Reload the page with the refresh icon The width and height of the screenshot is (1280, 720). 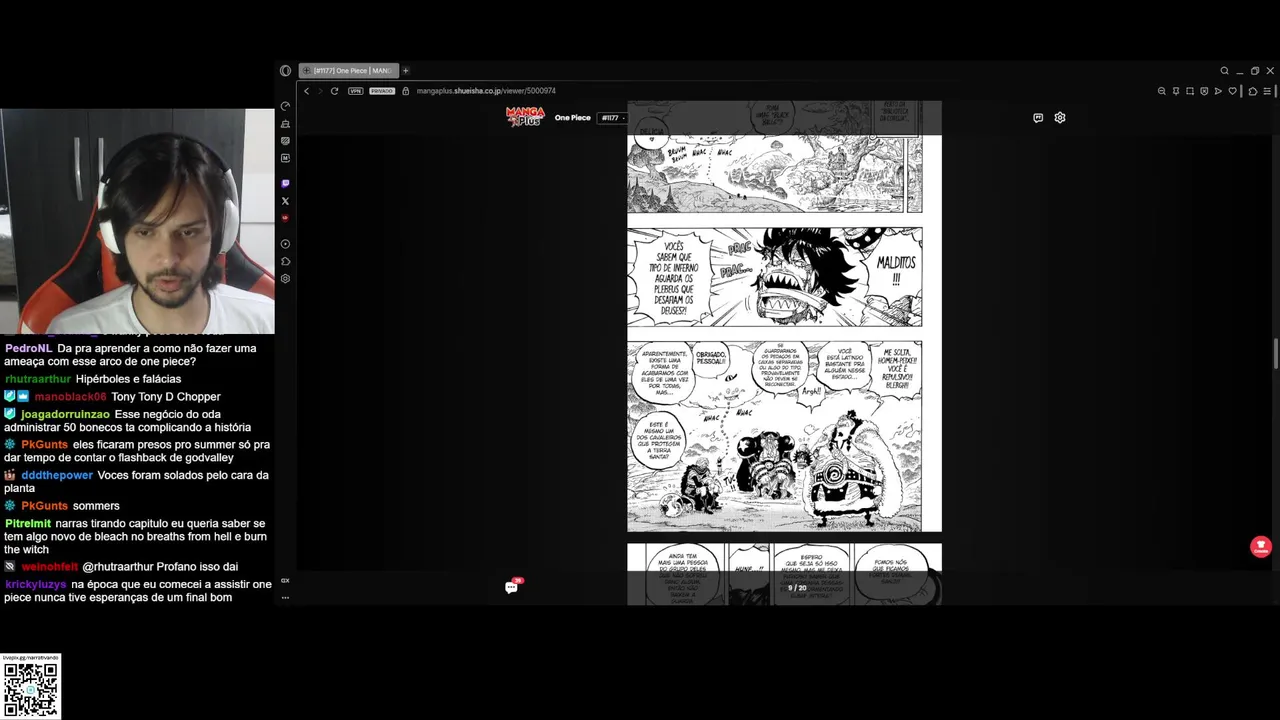[334, 91]
